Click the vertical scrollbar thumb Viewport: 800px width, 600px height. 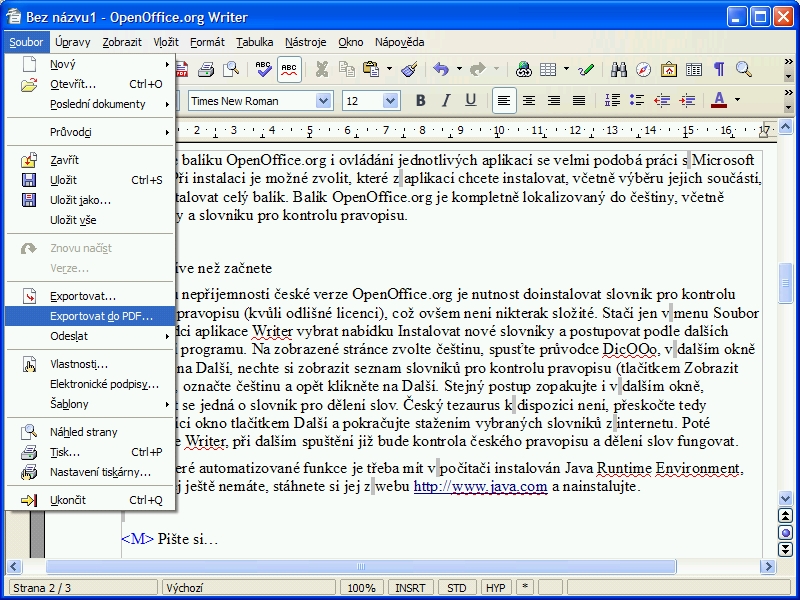(786, 283)
